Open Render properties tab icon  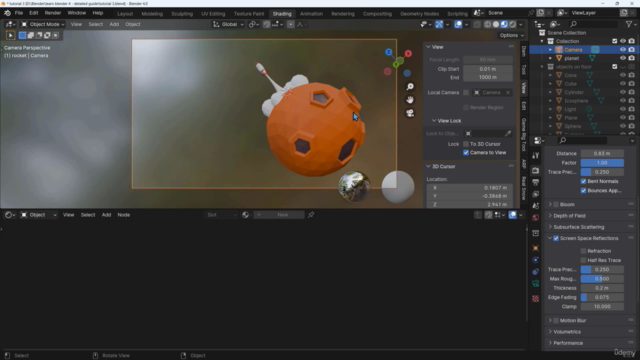click(536, 171)
